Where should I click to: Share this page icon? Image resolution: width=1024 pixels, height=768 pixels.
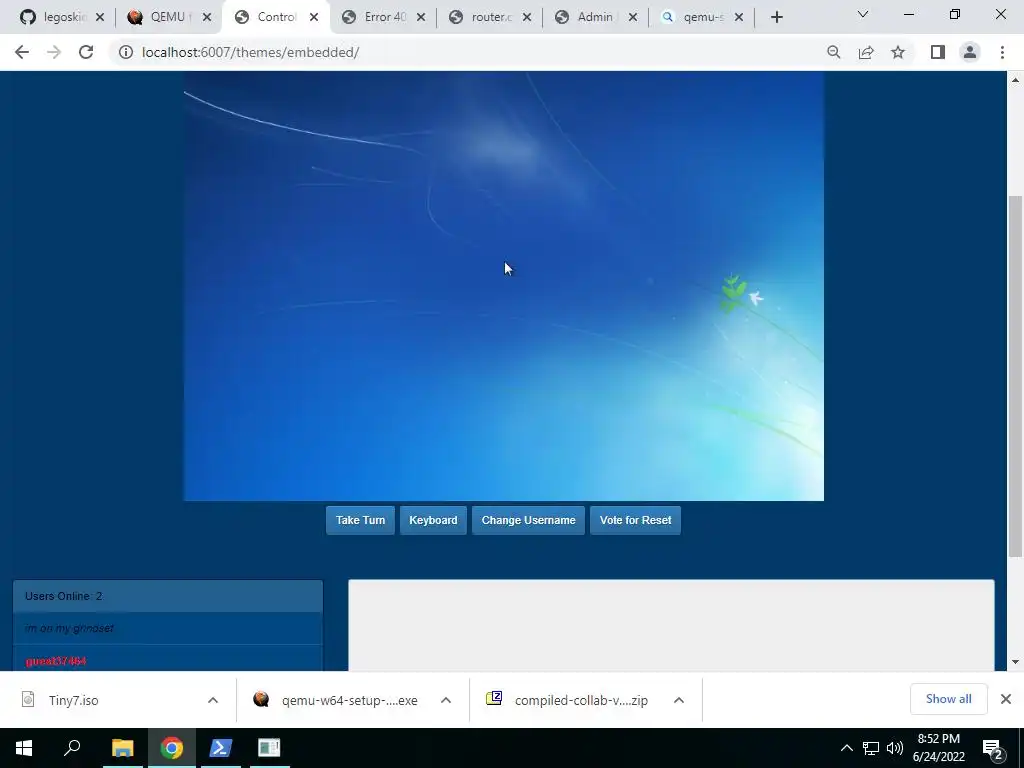click(x=866, y=52)
